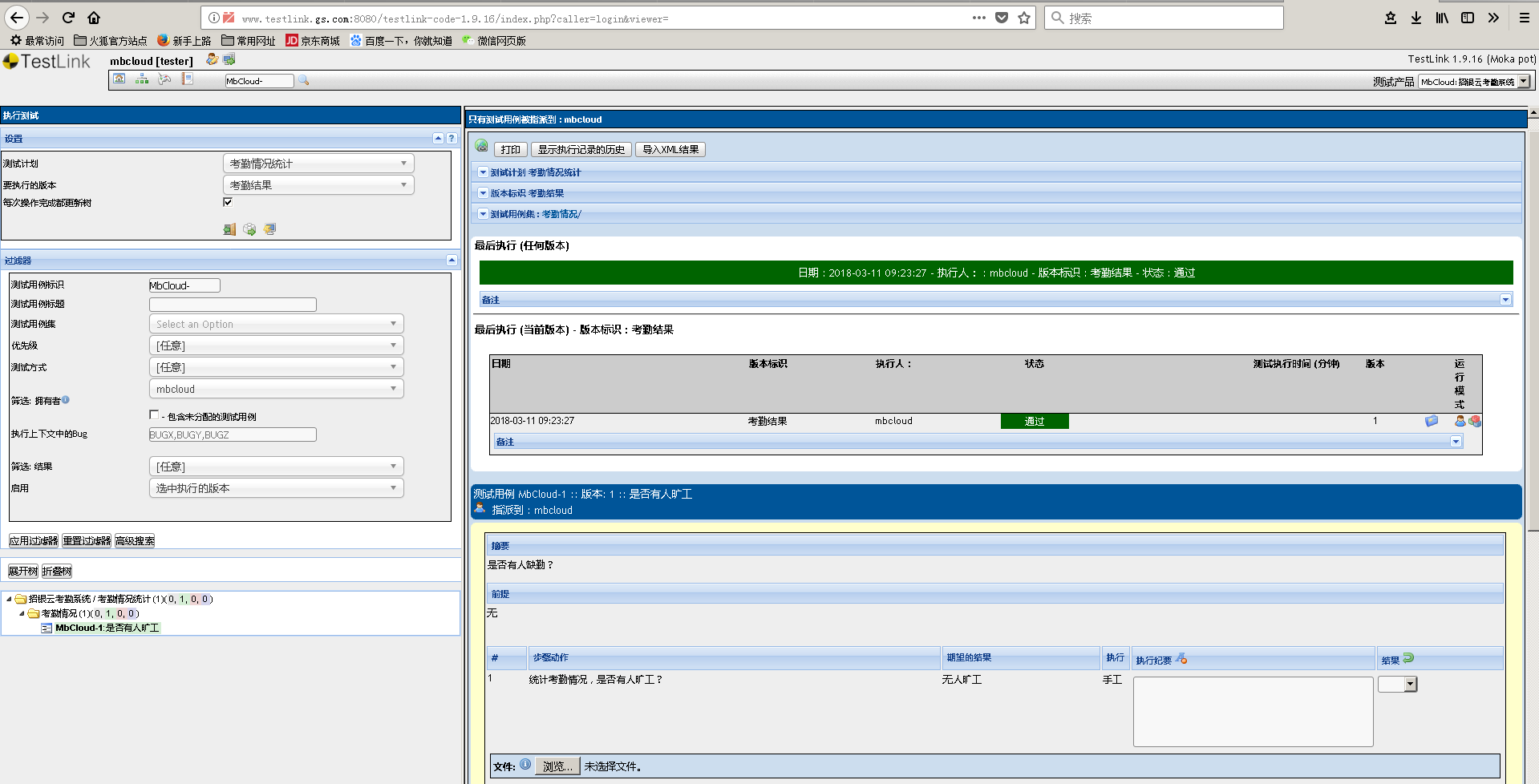Expand the 版本标识 考勤结果 section
This screenshot has height=784, width=1539.
point(483,193)
